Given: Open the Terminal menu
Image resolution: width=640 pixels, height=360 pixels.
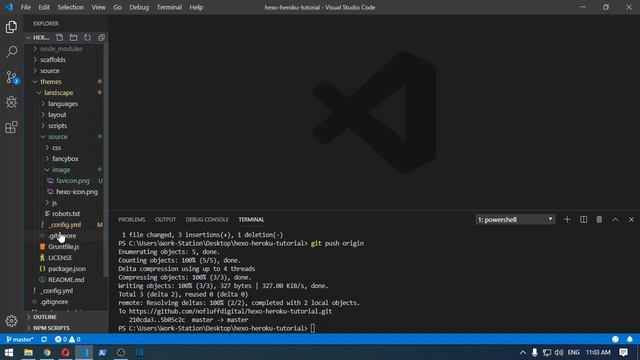Looking at the screenshot, I should point(169,7).
